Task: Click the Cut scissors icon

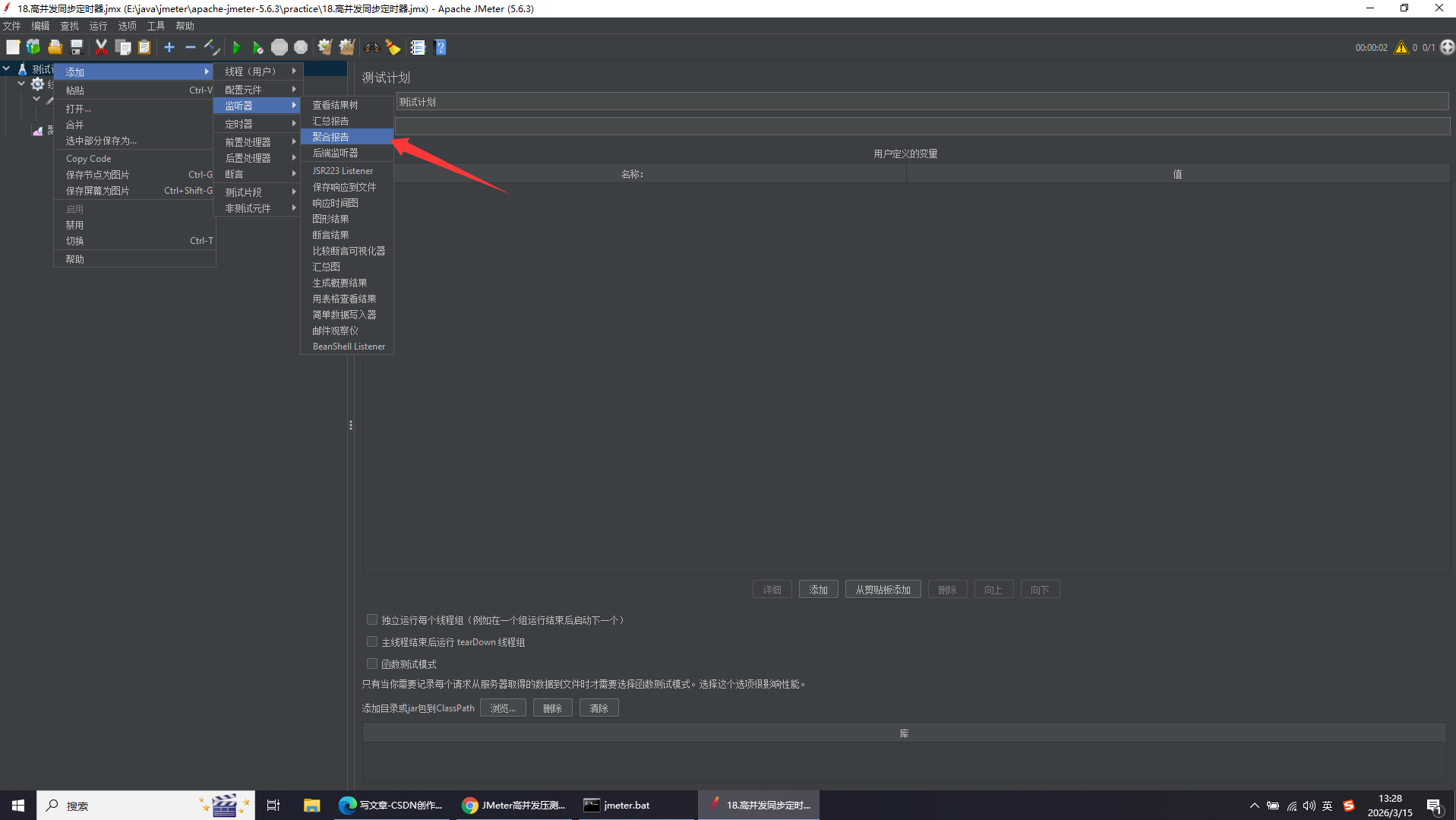Action: click(101, 47)
